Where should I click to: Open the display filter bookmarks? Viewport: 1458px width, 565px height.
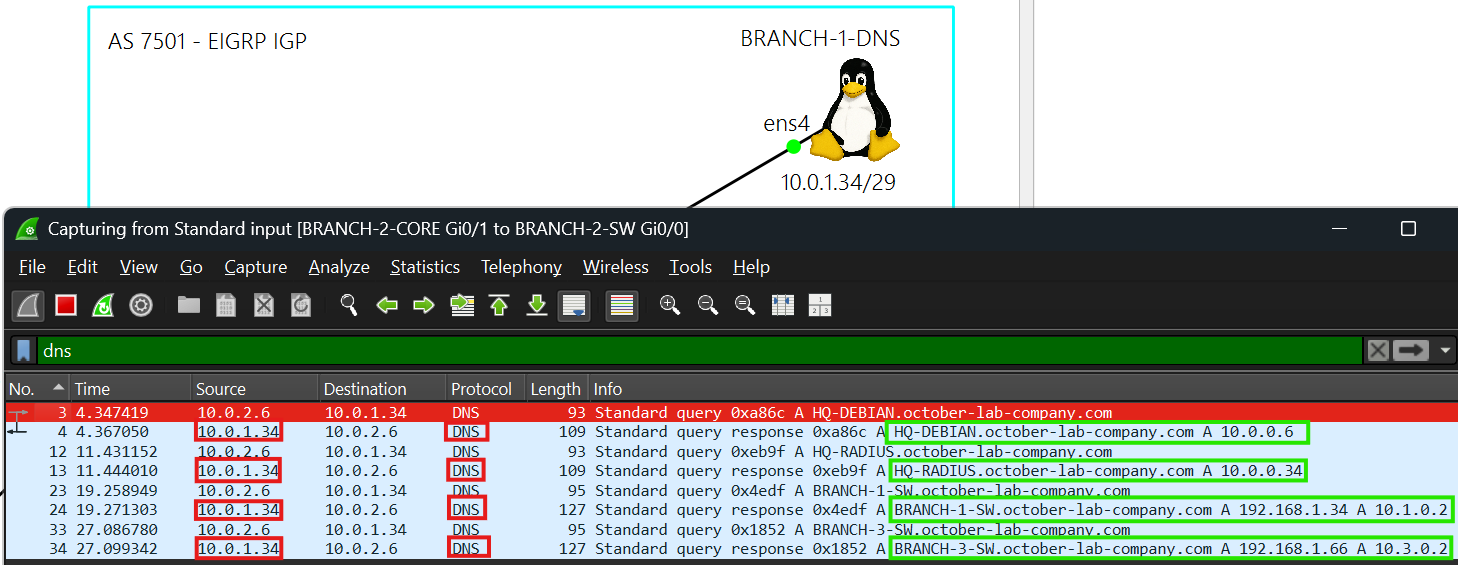click(x=24, y=351)
